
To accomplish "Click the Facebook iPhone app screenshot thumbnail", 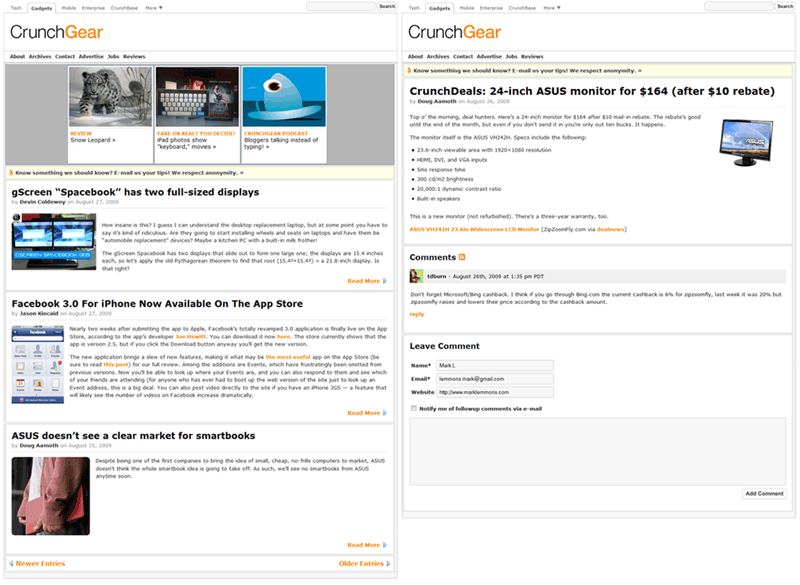I will click(38, 365).
